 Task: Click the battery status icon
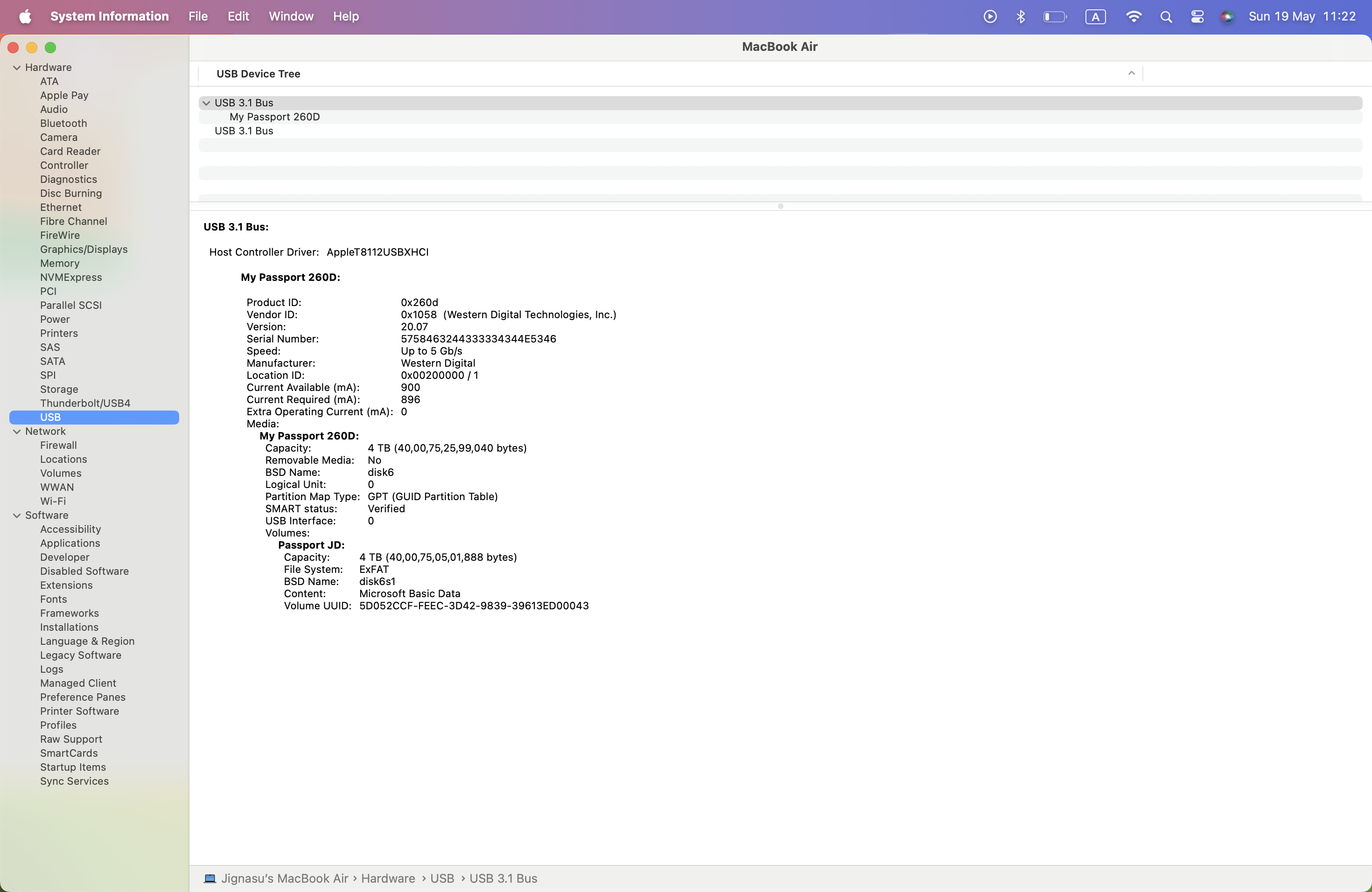point(1055,16)
